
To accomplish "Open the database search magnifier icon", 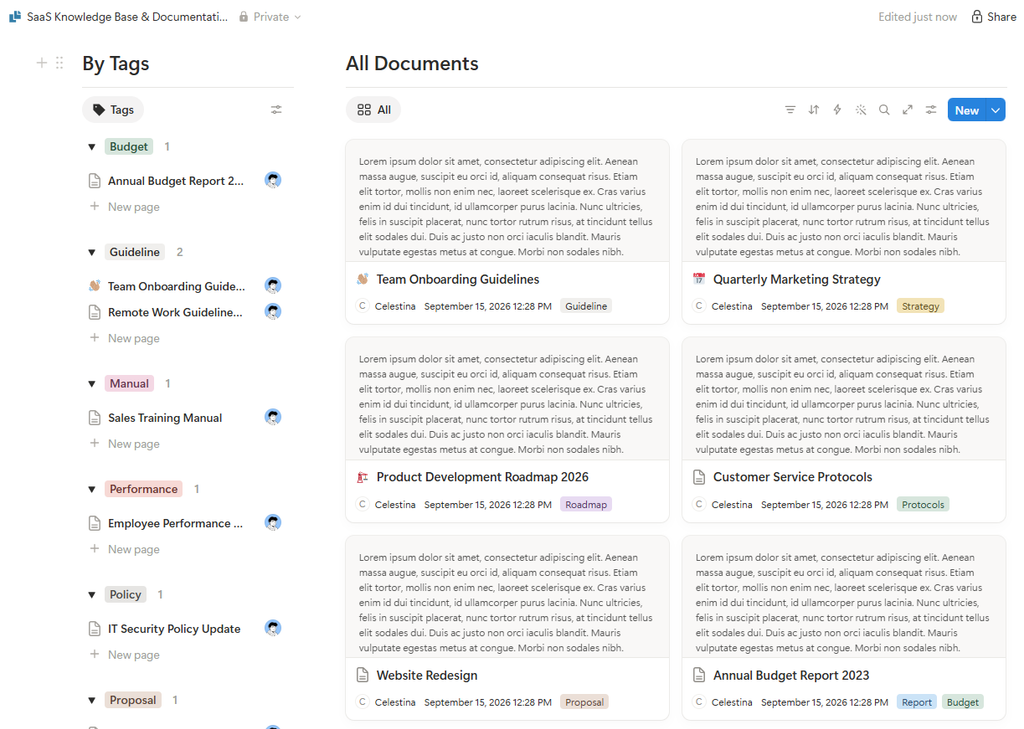I will [x=884, y=110].
